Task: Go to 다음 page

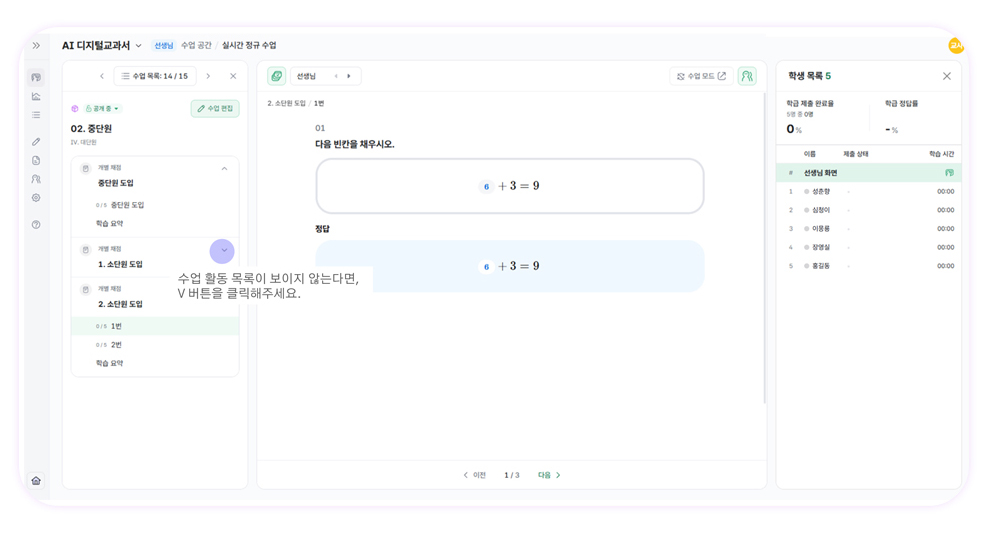Action: point(549,475)
